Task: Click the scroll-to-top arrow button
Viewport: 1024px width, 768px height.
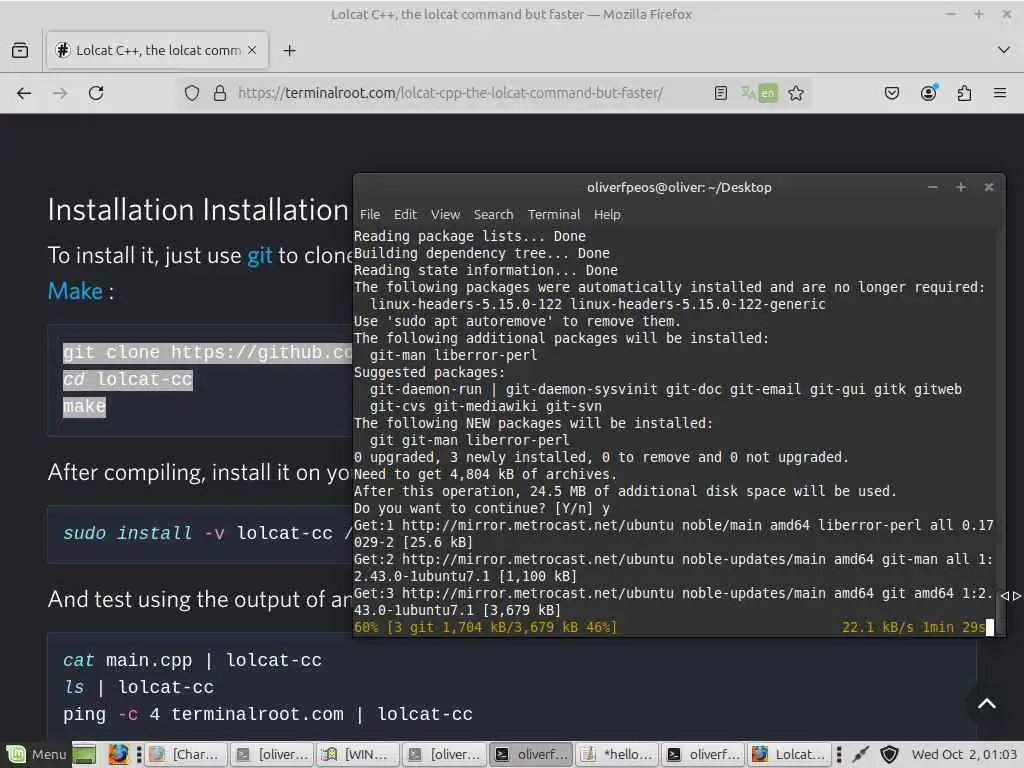Action: (987, 703)
